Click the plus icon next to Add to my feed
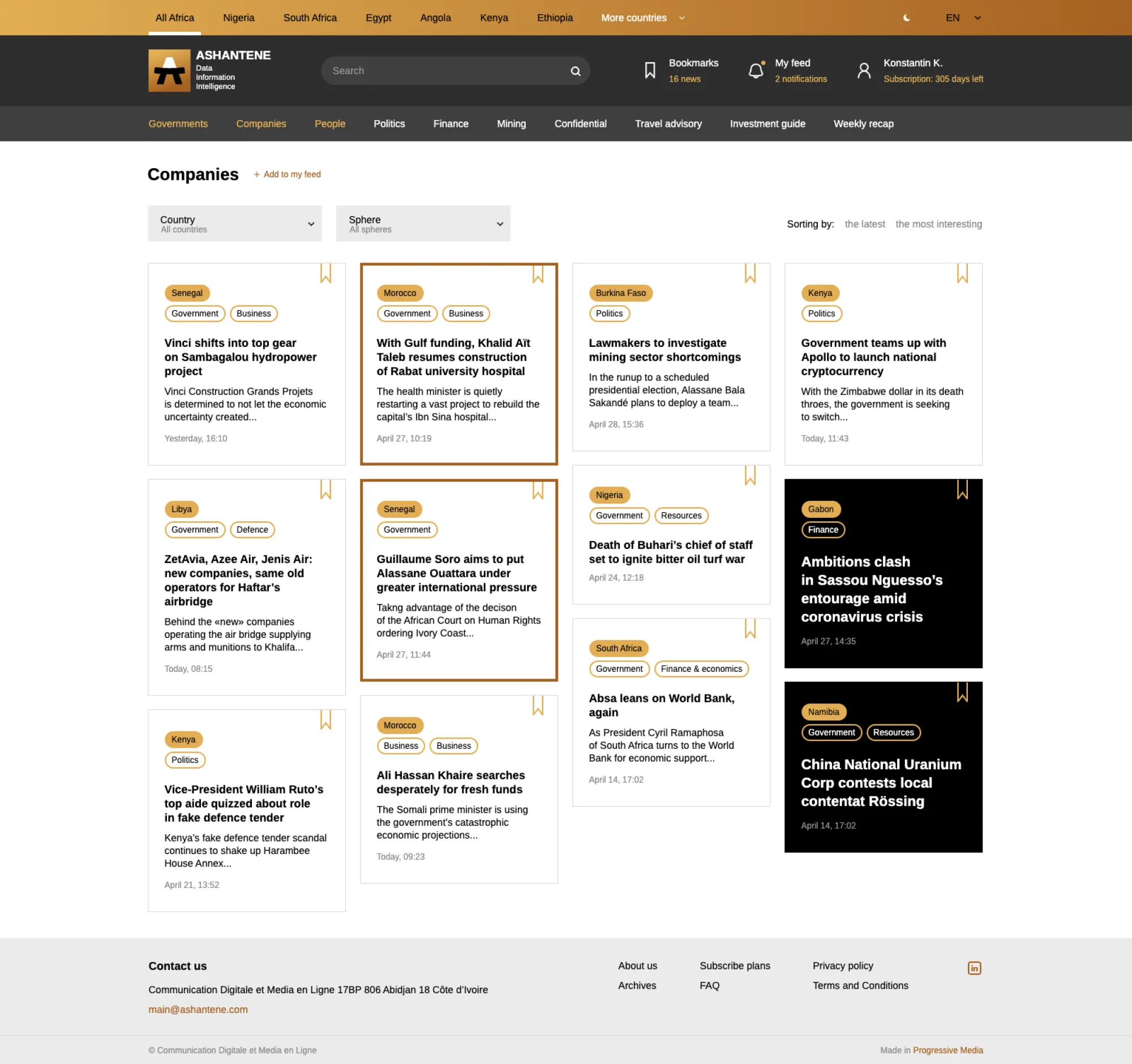Viewport: 1132px width, 1064px height. pyautogui.click(x=257, y=174)
